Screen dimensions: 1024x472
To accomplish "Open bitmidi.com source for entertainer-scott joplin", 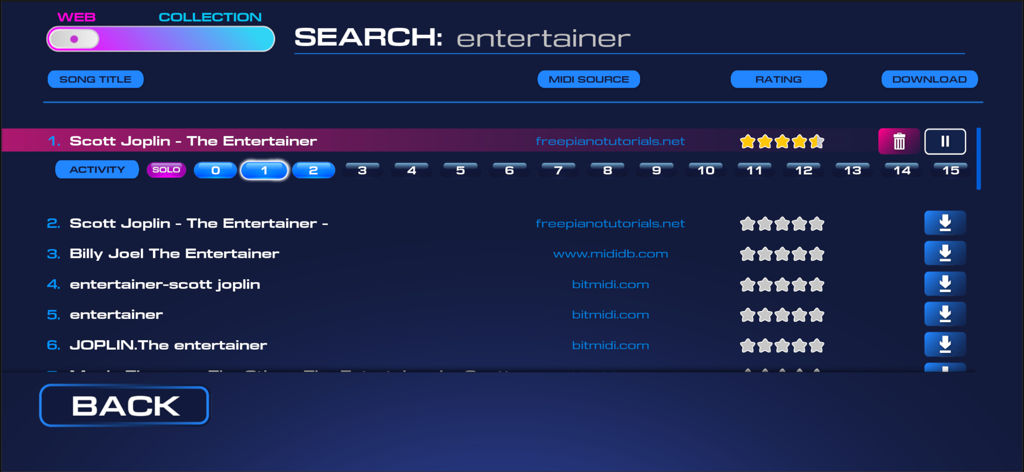I will pyautogui.click(x=611, y=285).
